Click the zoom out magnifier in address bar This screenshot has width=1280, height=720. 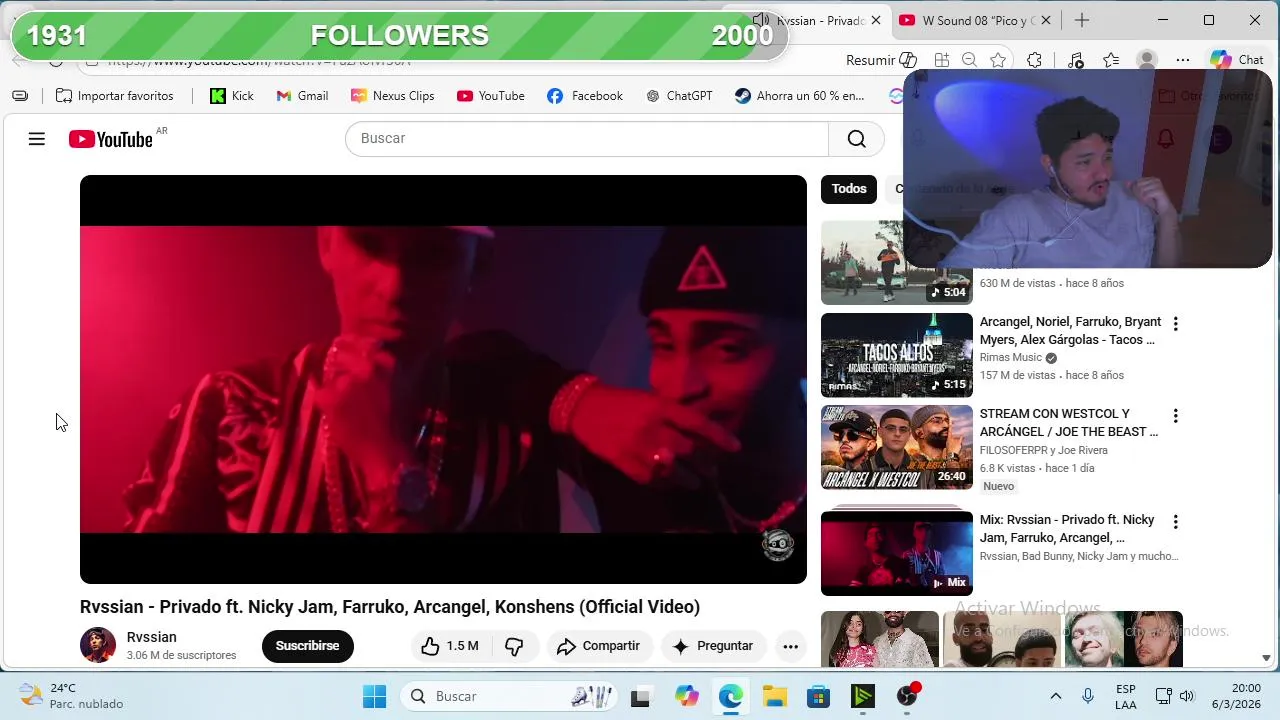click(969, 60)
